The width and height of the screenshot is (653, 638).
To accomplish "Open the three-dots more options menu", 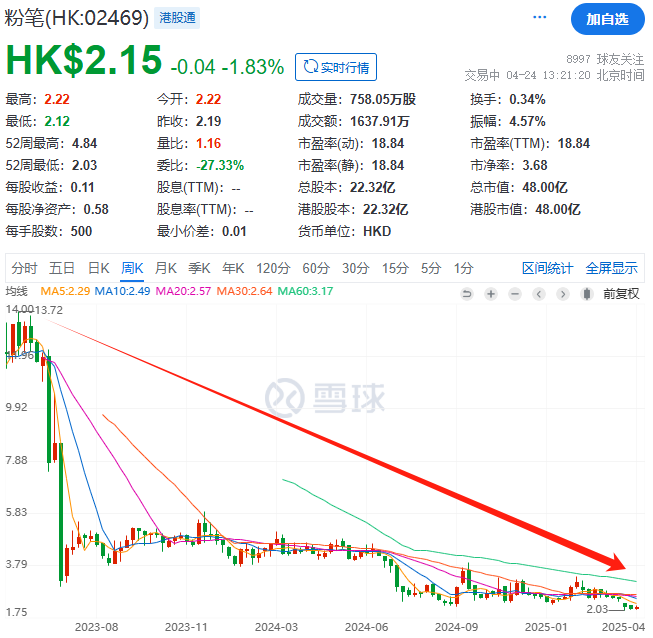I will tap(541, 18).
